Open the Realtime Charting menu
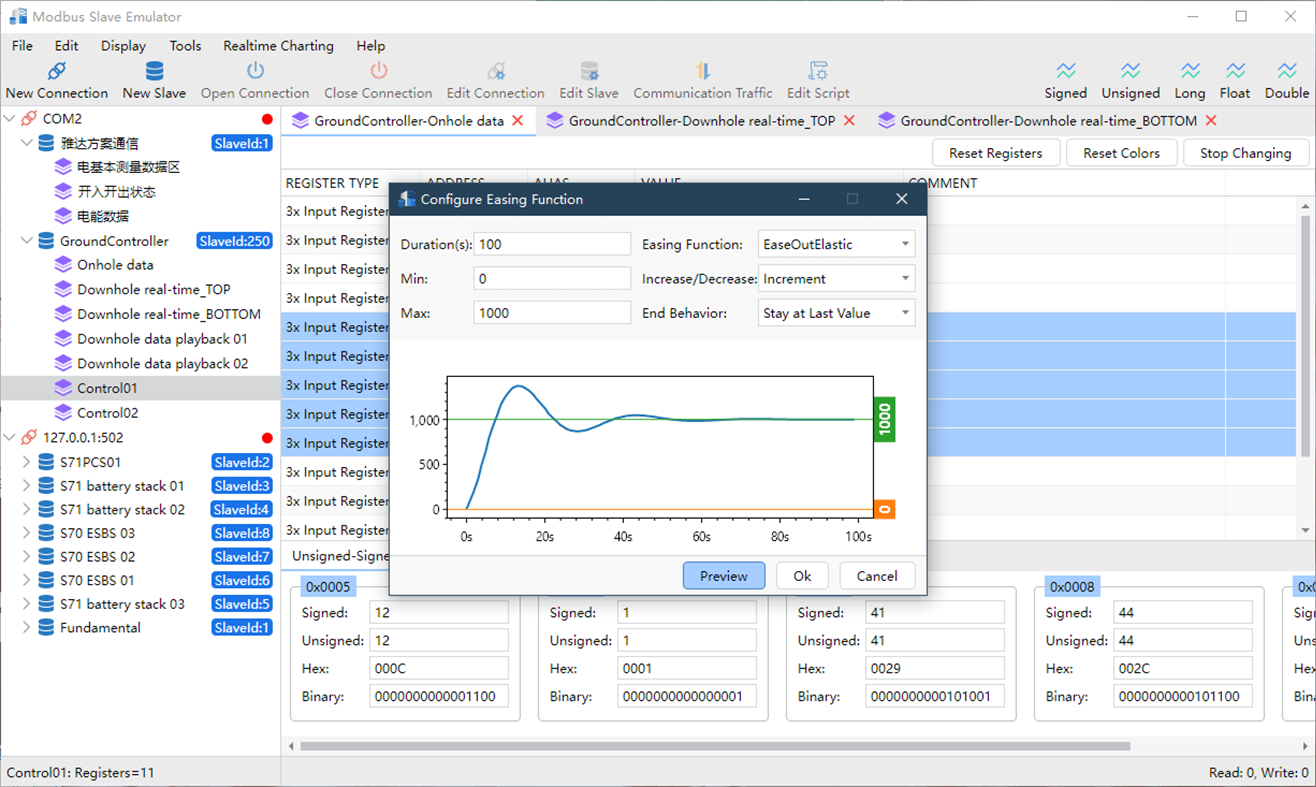 click(x=278, y=46)
